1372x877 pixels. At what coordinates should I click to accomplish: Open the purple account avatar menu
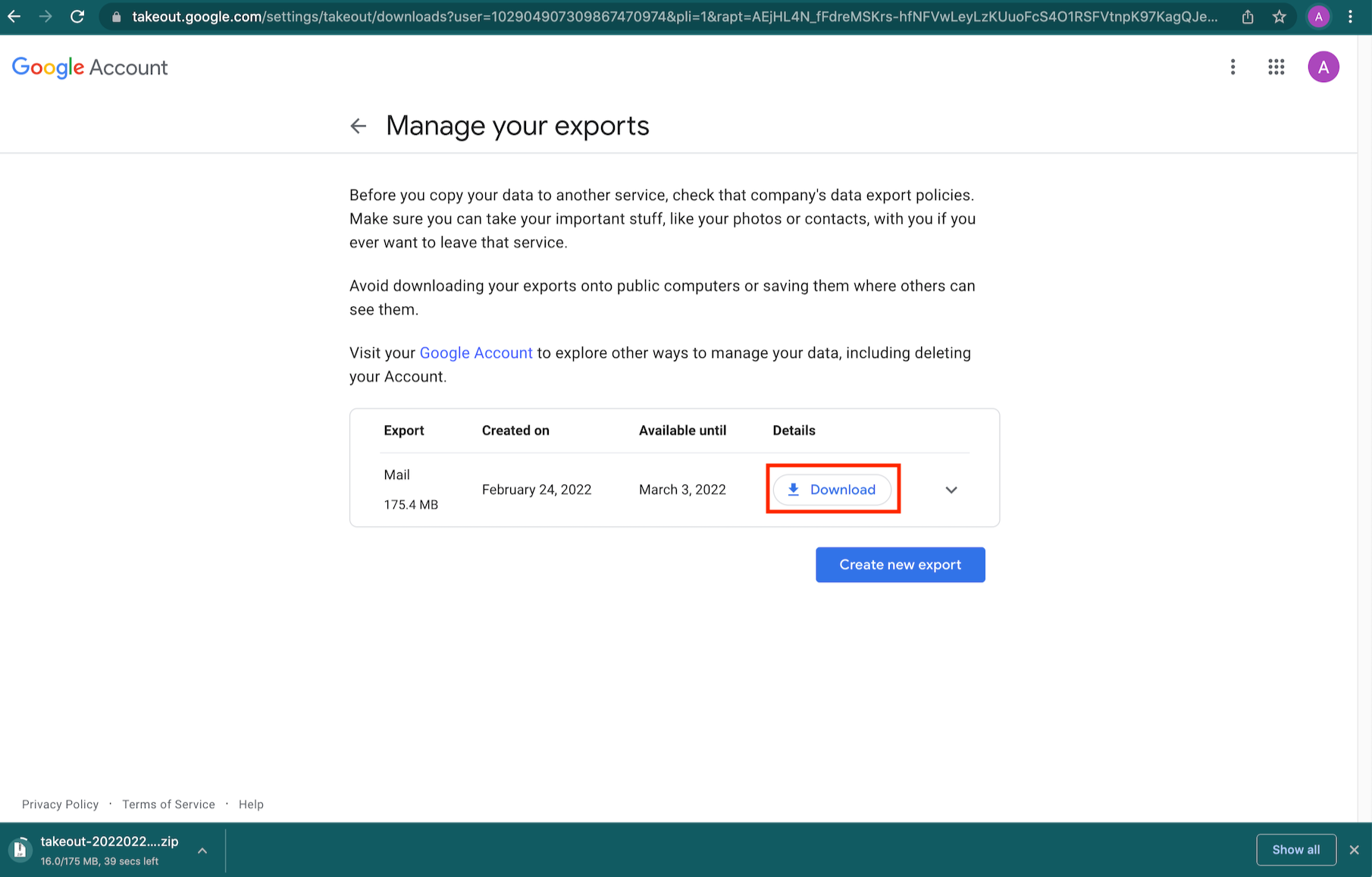click(x=1323, y=67)
